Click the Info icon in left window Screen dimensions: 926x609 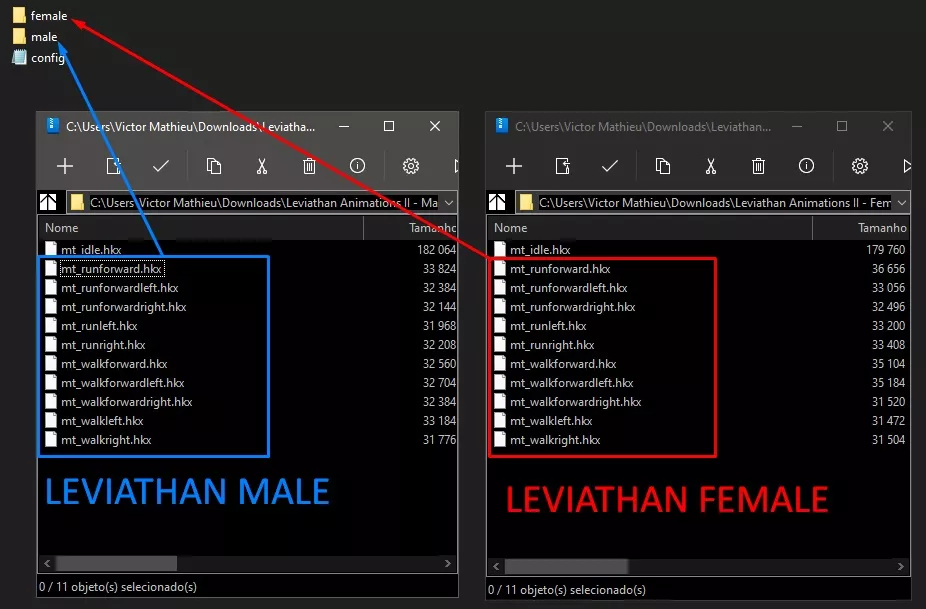[x=357, y=166]
